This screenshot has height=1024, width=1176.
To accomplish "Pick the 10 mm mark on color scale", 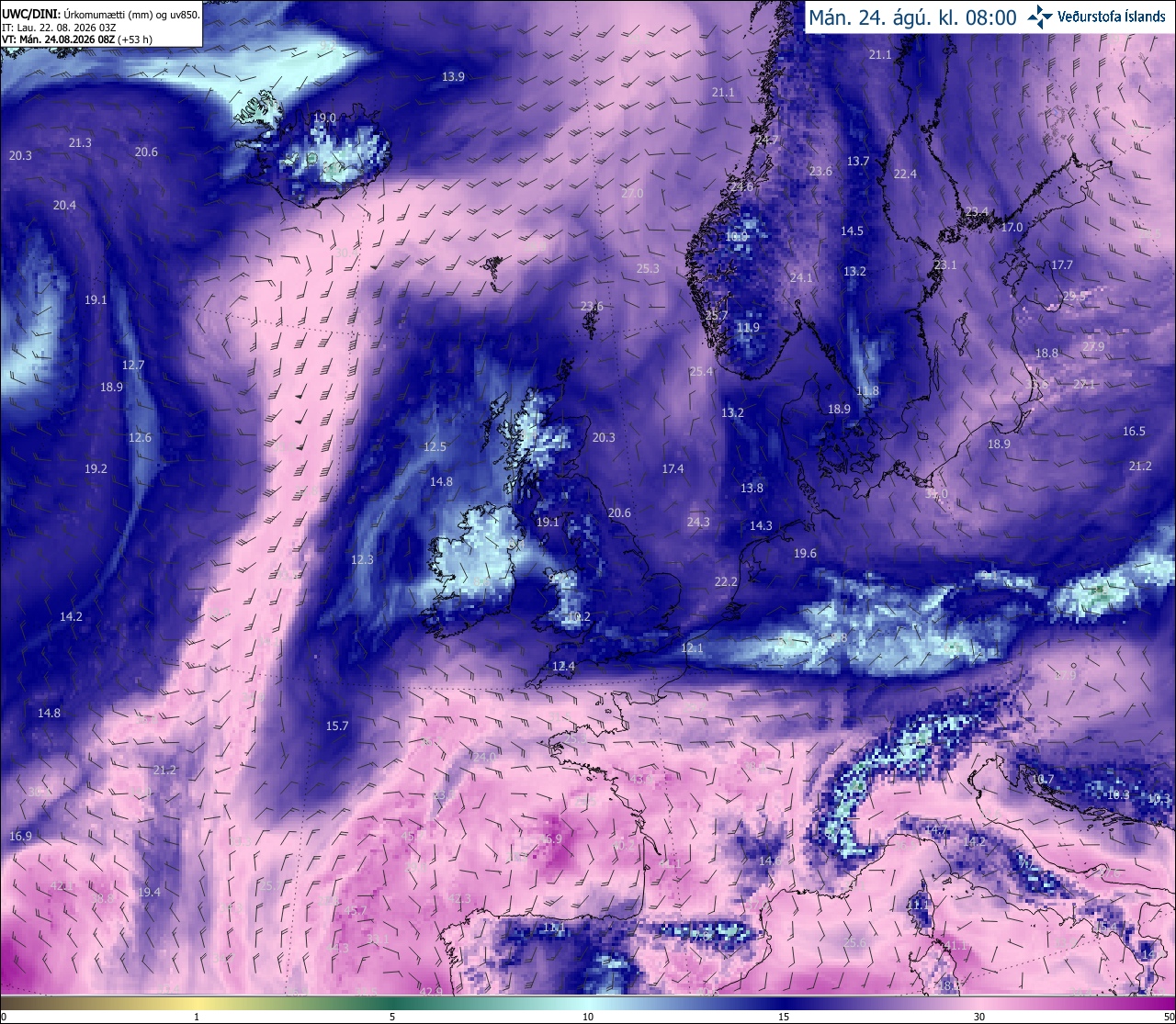I will [x=588, y=1017].
